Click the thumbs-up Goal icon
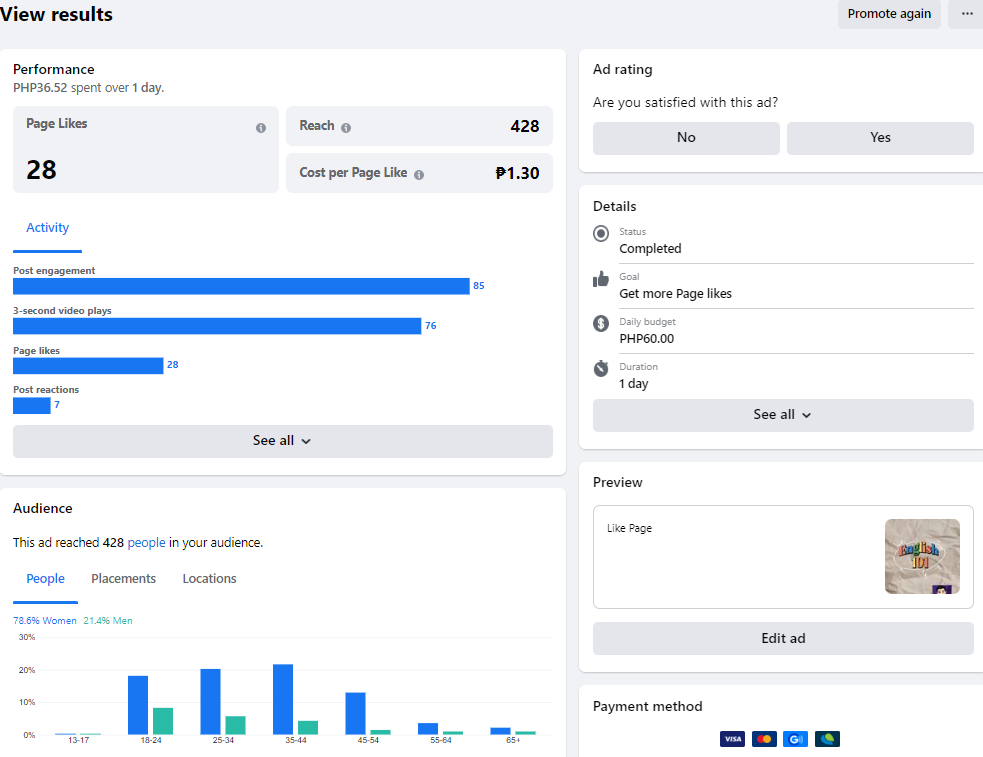The image size is (983, 757). [601, 279]
